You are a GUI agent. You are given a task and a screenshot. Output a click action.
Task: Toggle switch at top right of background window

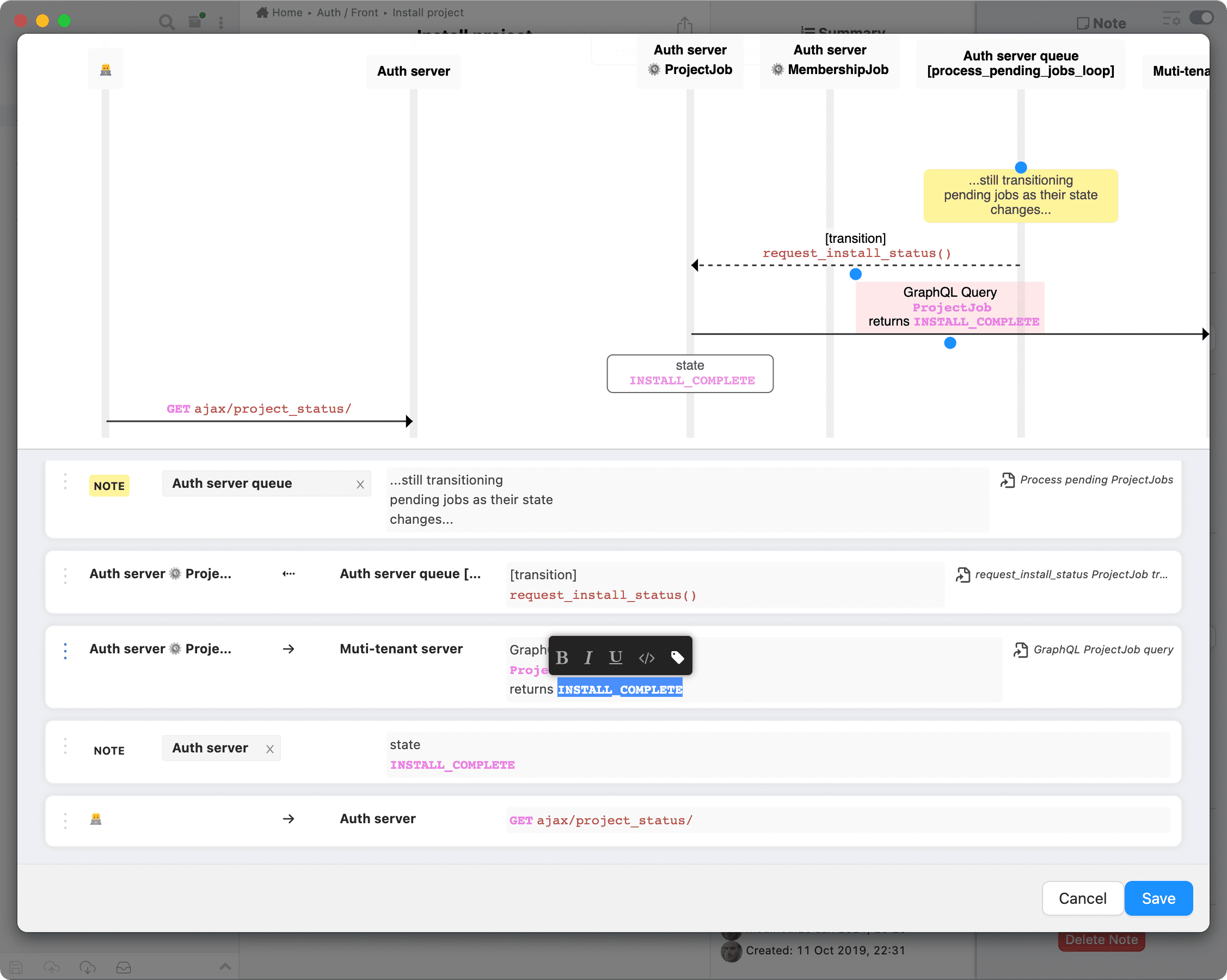(x=1201, y=17)
